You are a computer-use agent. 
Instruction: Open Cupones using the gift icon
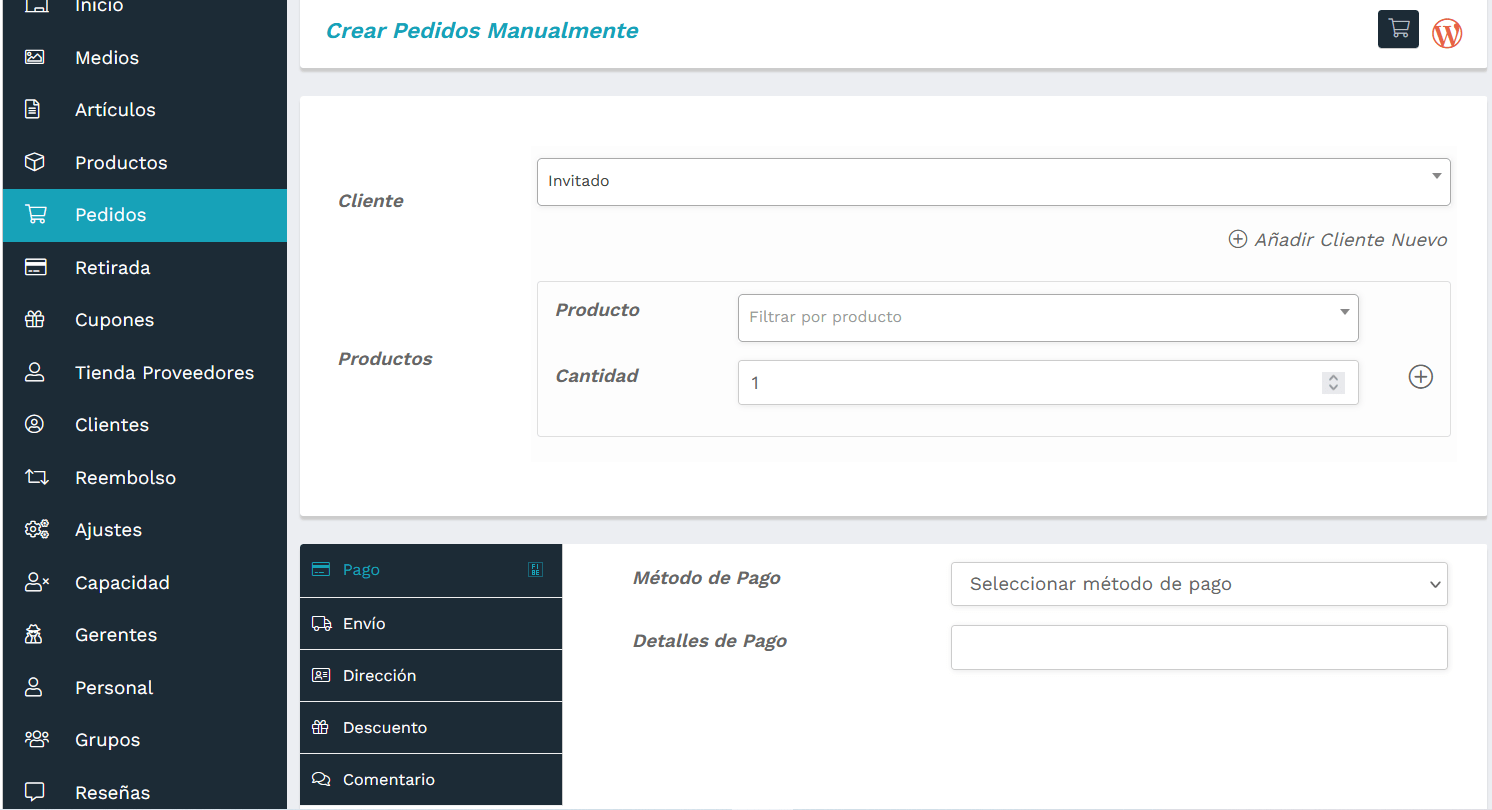(x=36, y=319)
